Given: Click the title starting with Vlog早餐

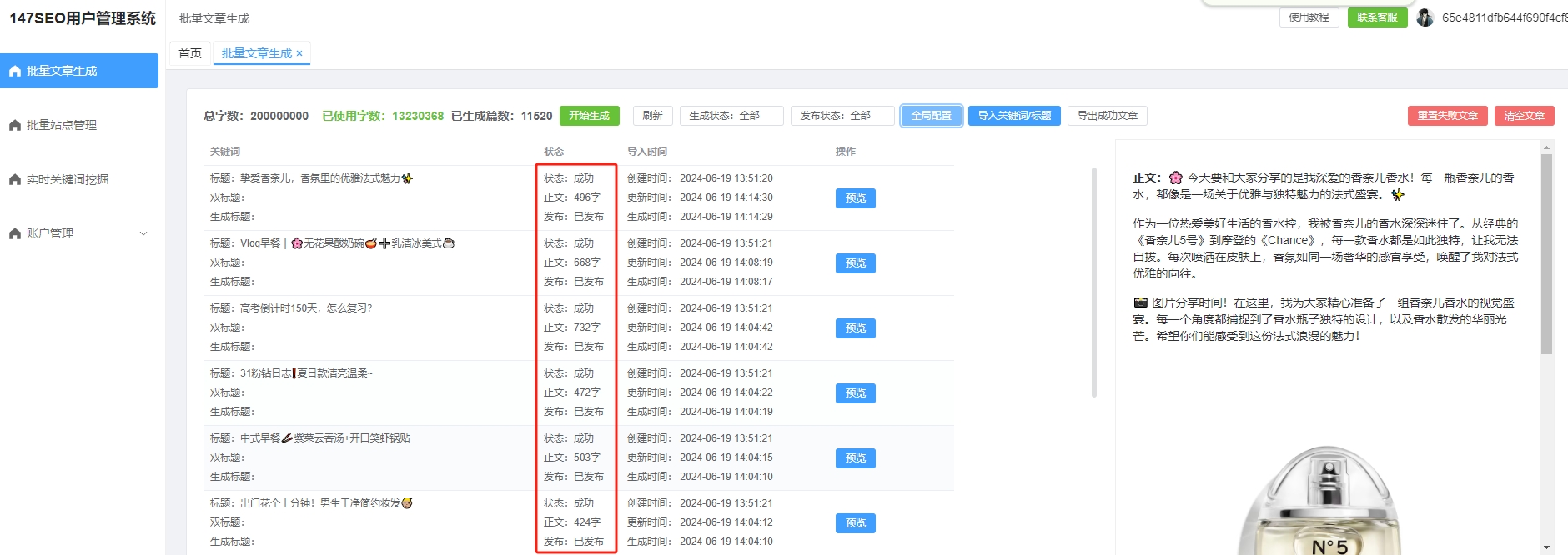Looking at the screenshot, I should 332,243.
